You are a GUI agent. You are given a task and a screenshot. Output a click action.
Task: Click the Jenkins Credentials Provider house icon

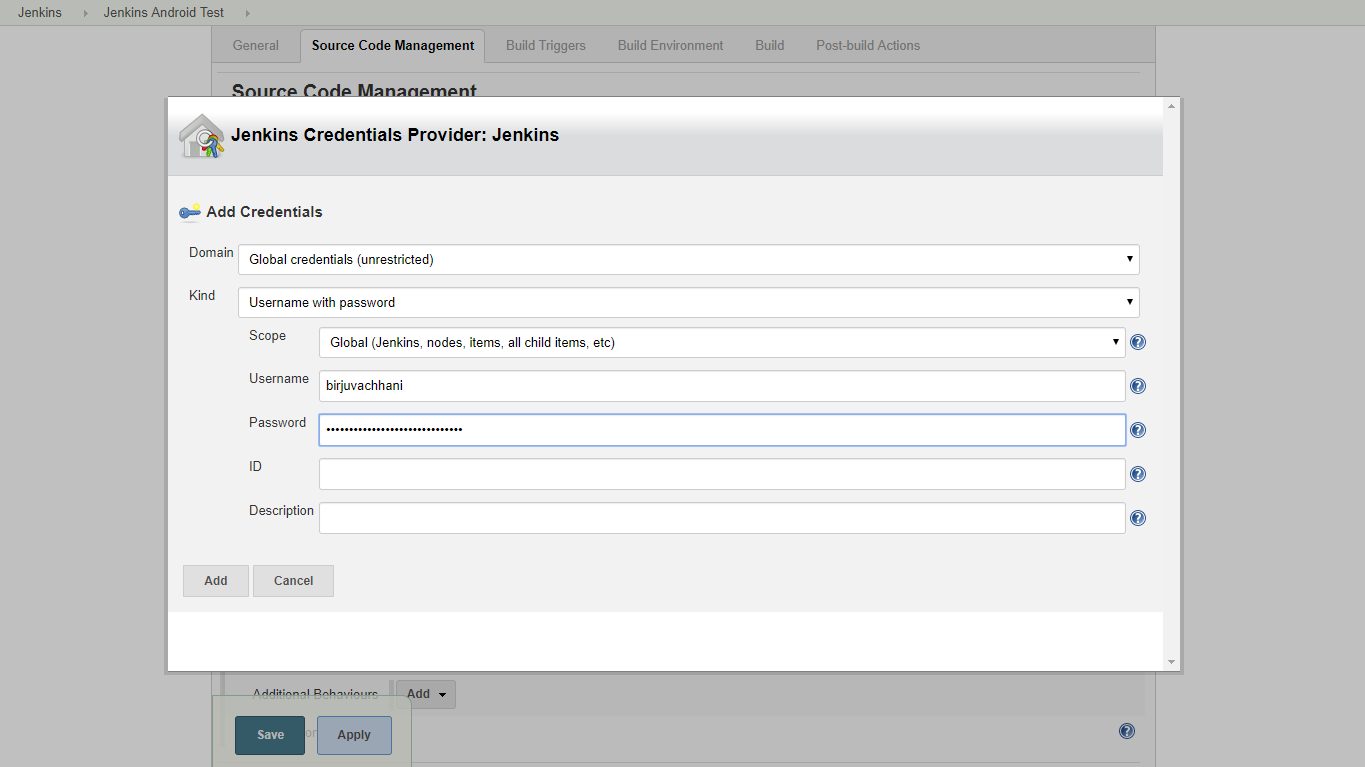point(199,135)
